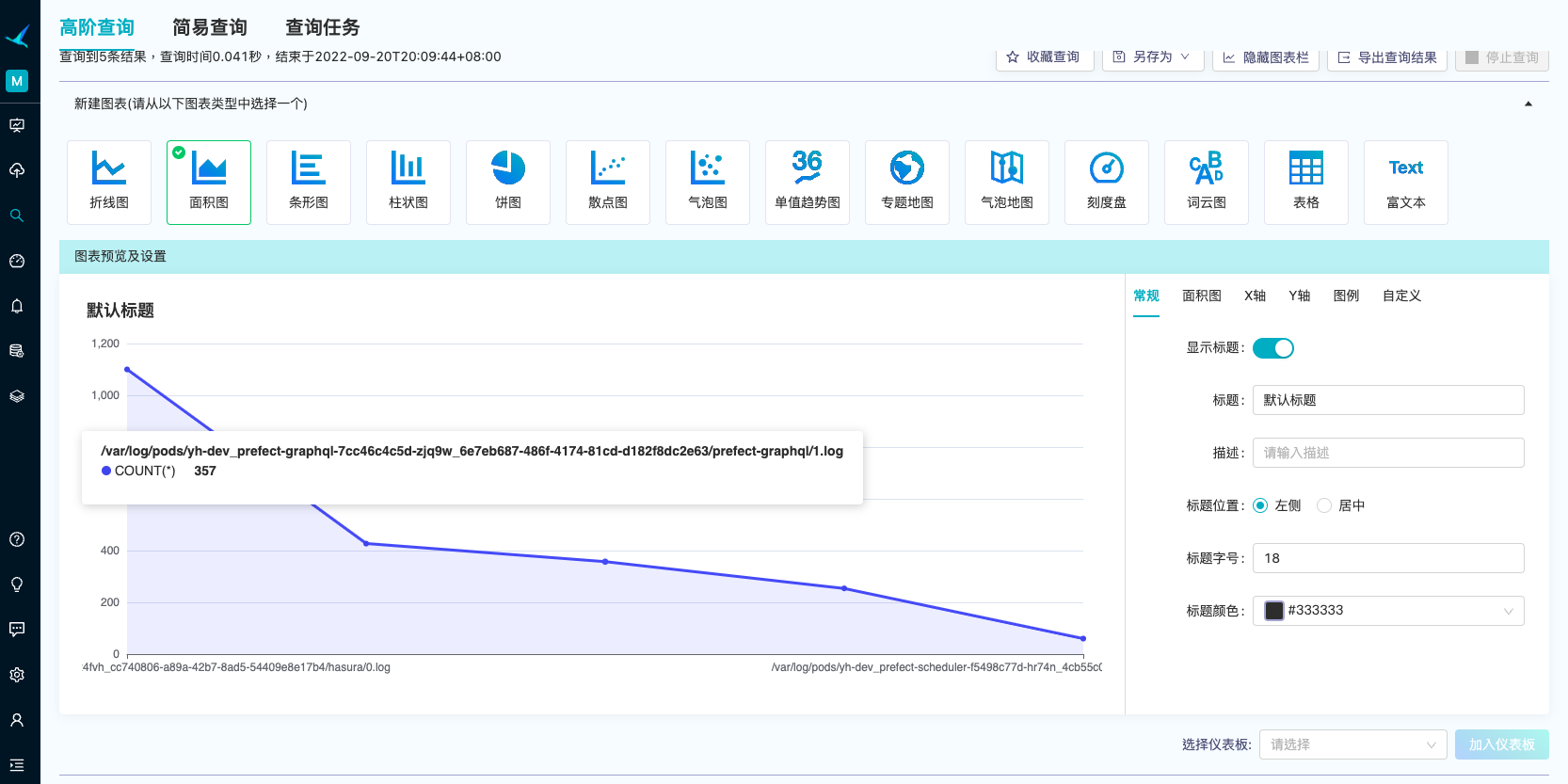
Task: Open the cloud upload sidebar icon
Action: click(x=17, y=170)
